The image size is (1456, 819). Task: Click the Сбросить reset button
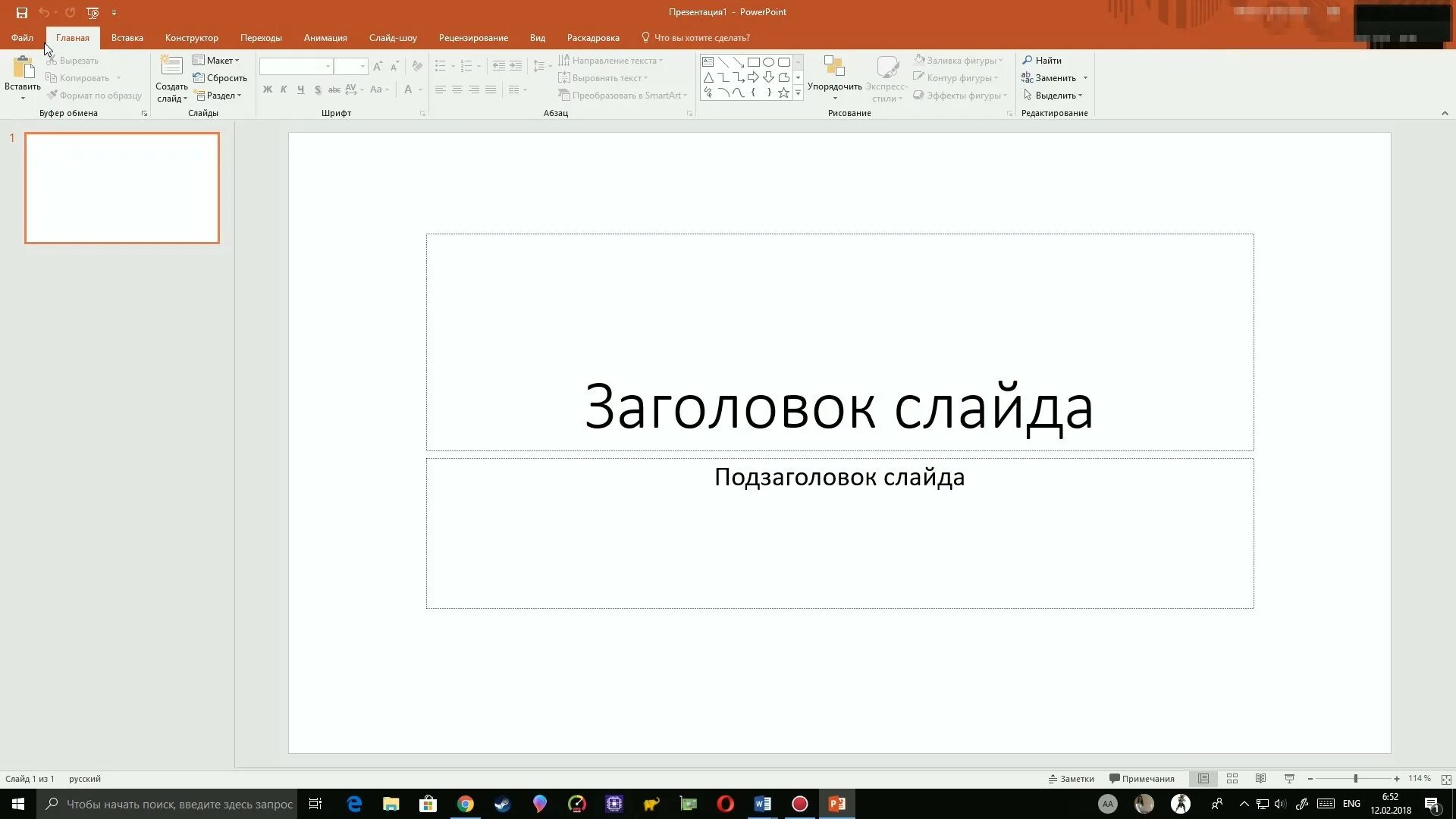click(221, 78)
